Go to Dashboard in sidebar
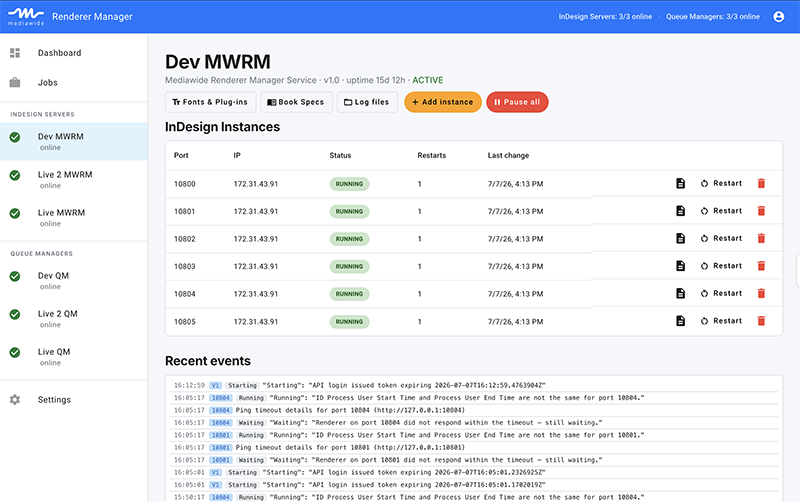The image size is (800, 502). [74, 53]
